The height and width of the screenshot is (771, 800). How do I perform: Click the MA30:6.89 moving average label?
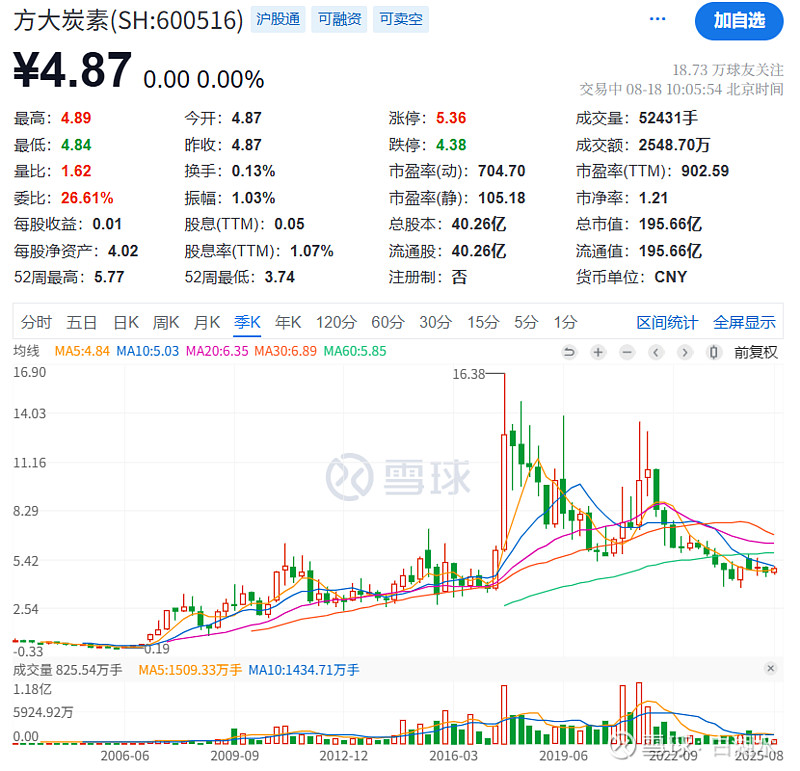click(x=286, y=351)
